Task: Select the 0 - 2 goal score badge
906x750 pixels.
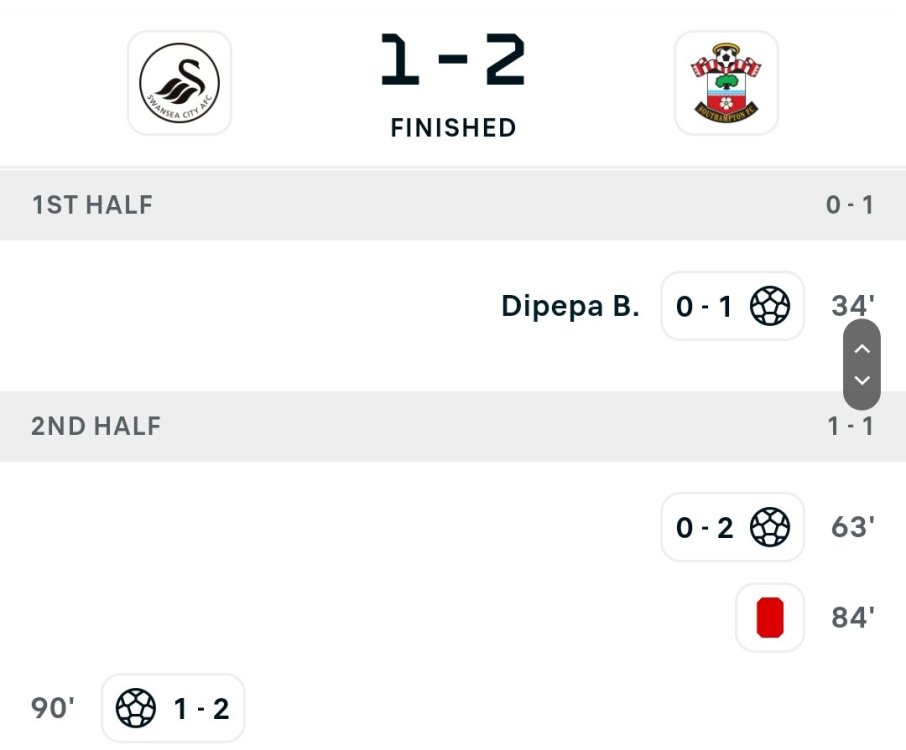Action: (704, 527)
